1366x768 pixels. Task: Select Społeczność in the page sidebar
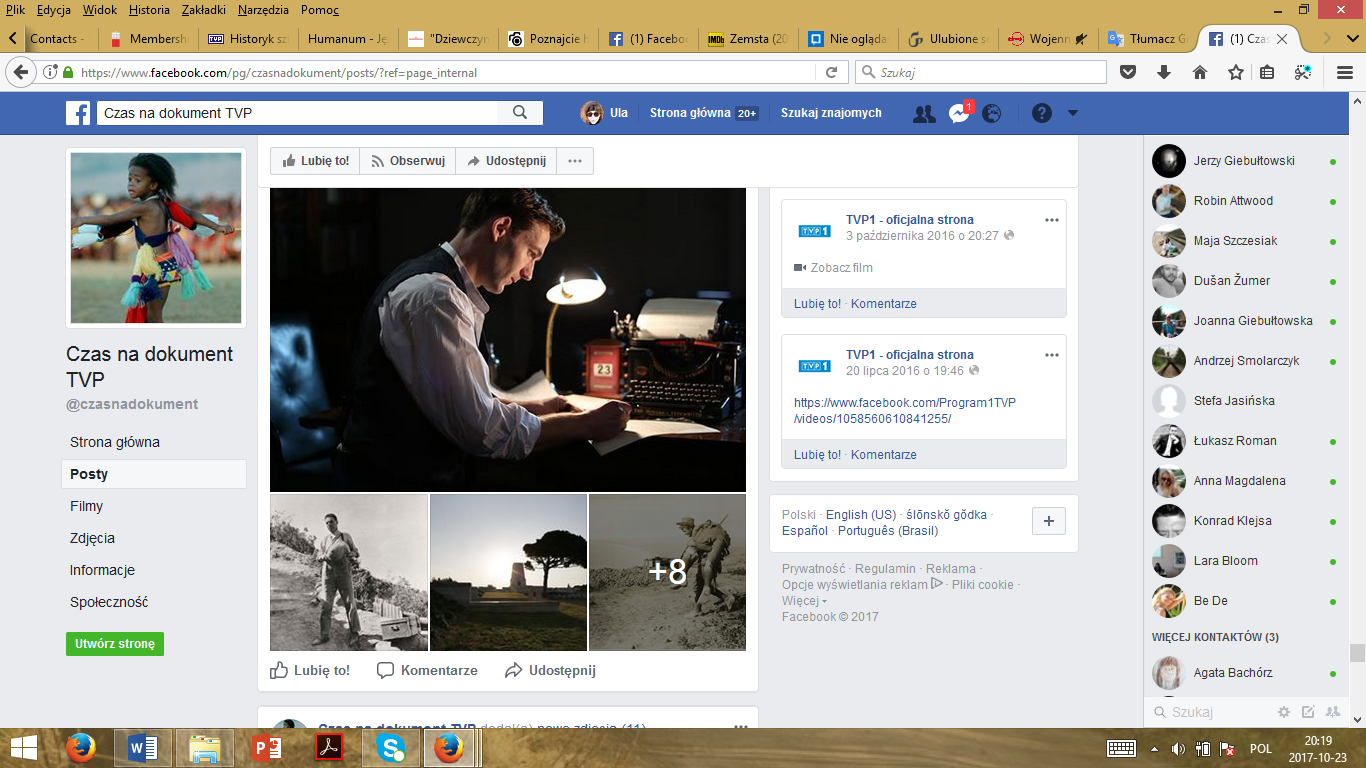[x=109, y=602]
